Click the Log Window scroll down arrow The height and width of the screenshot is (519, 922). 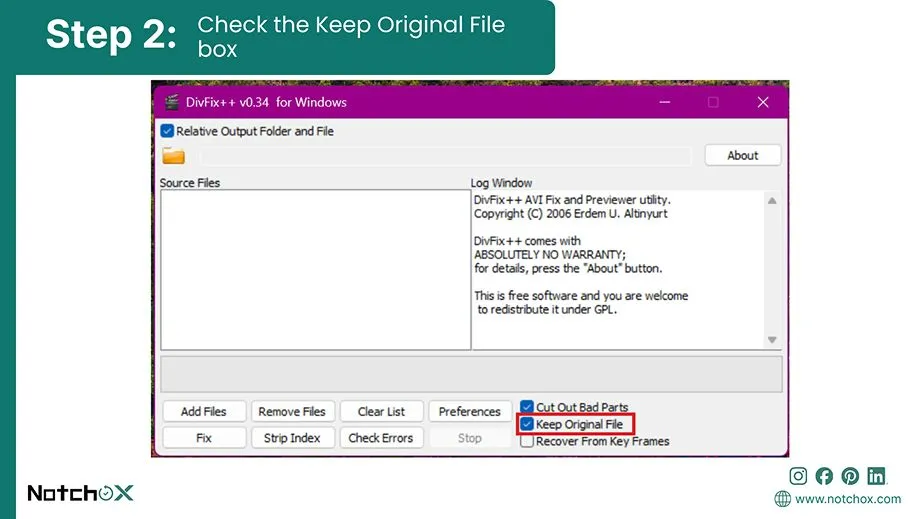click(x=772, y=340)
